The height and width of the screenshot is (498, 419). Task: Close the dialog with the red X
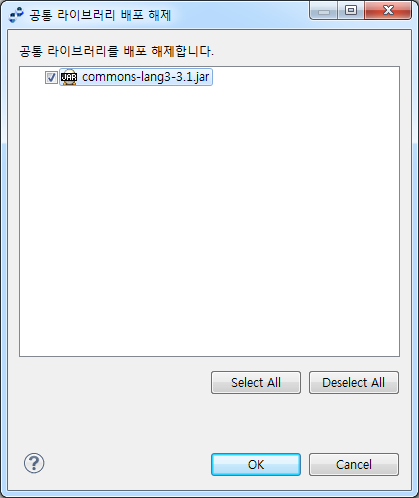coord(388,11)
